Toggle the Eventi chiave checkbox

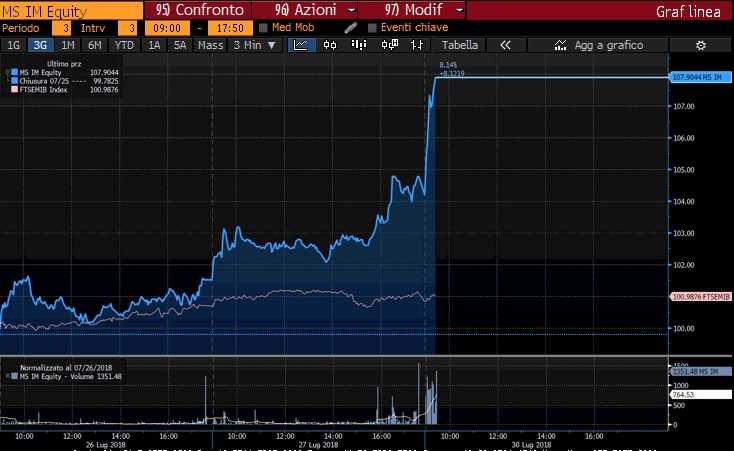373,28
